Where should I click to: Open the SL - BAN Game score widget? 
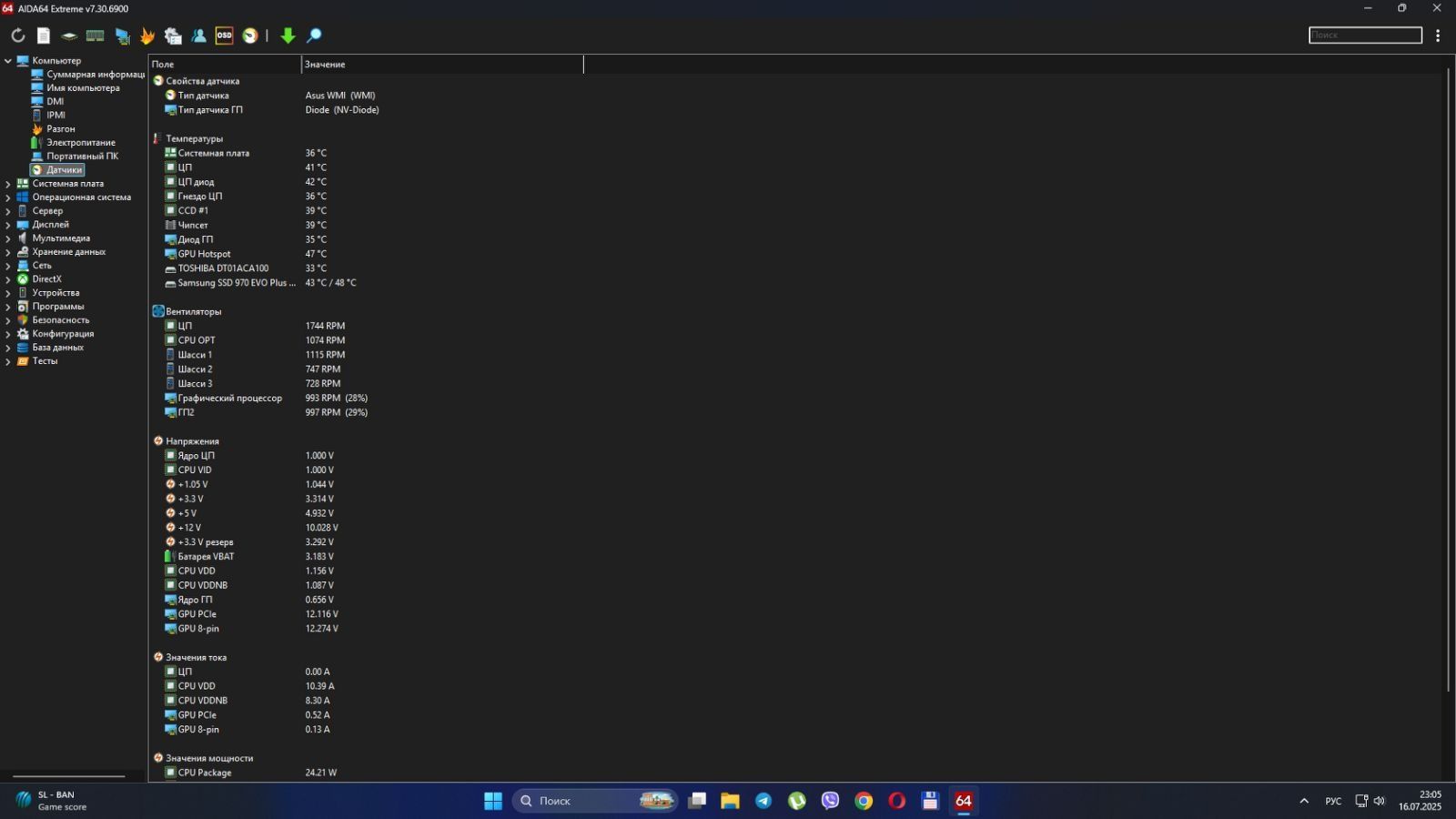pos(53,801)
